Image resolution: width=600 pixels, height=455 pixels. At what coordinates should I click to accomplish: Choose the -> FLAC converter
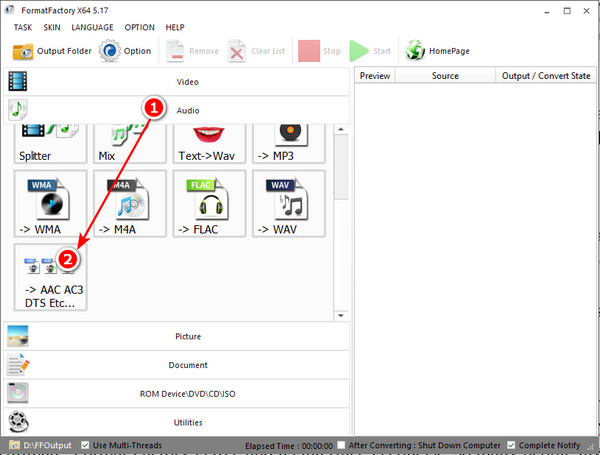pos(209,204)
